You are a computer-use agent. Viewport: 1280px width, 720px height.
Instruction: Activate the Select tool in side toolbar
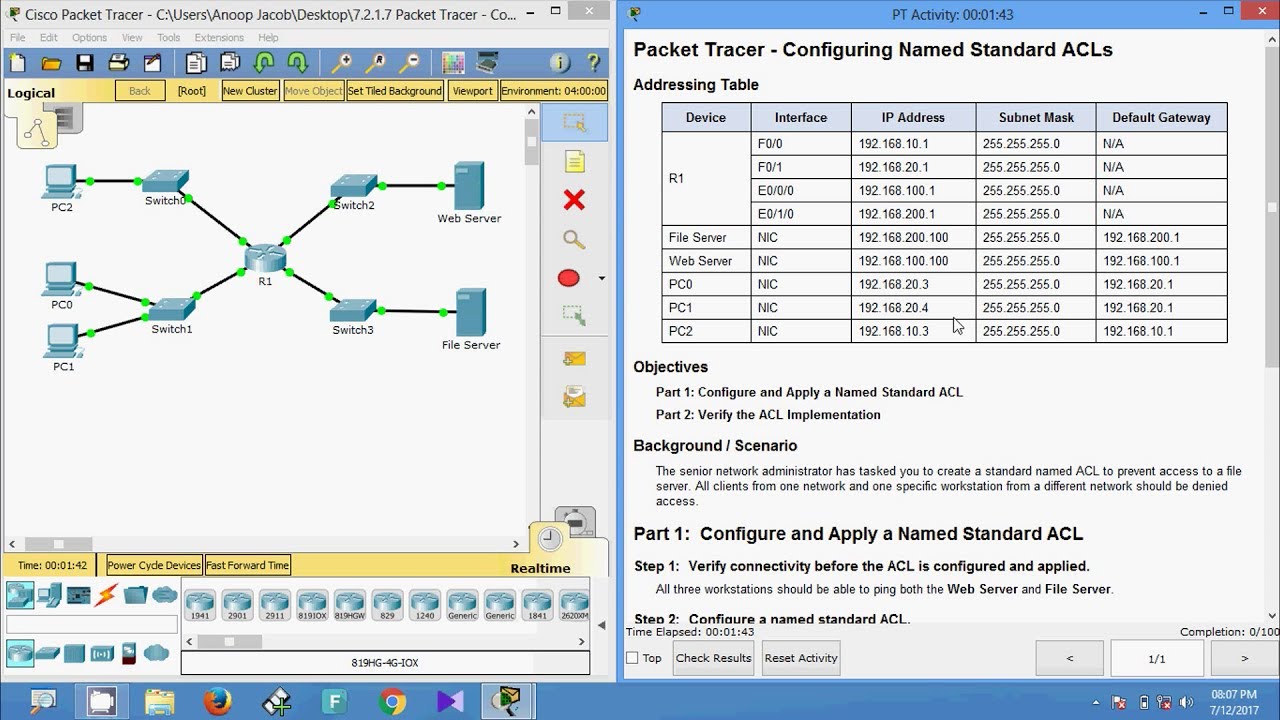click(574, 123)
